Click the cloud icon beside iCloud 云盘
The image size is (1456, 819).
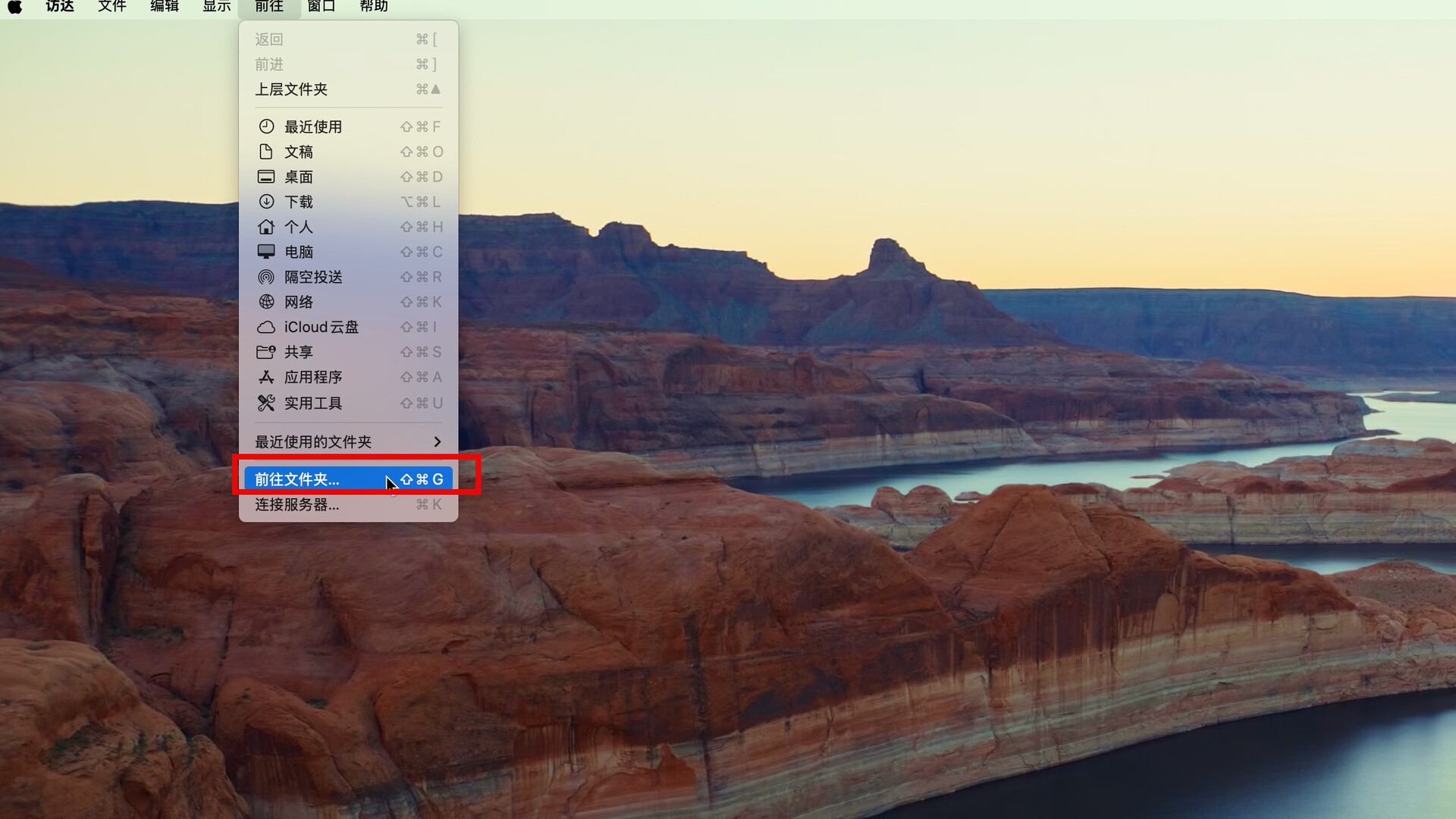266,328
